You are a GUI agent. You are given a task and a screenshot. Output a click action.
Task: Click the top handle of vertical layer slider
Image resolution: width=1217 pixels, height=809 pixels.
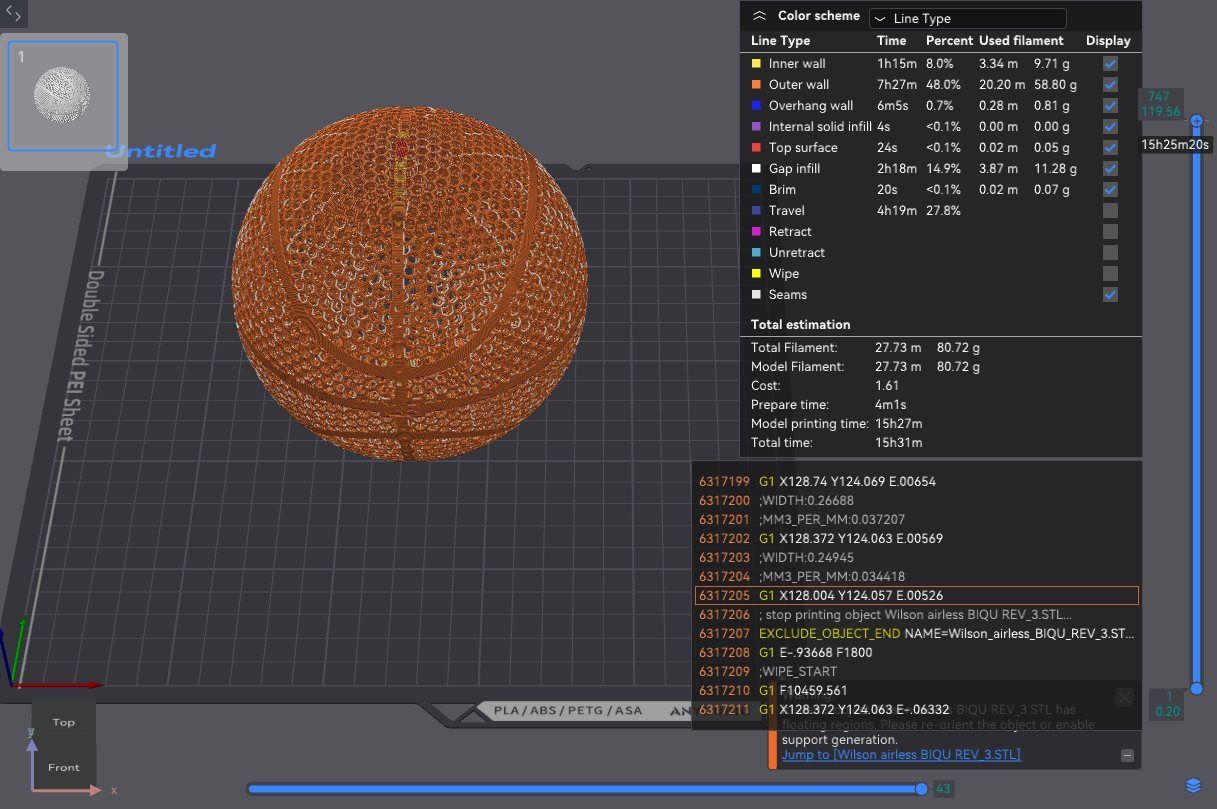pyautogui.click(x=1196, y=121)
